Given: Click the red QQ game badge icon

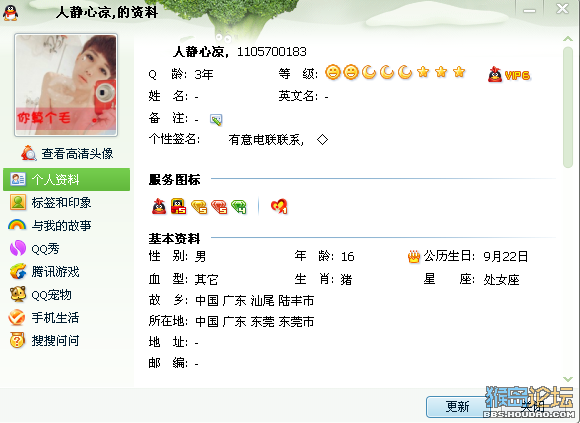Looking at the screenshot, I should (179, 206).
